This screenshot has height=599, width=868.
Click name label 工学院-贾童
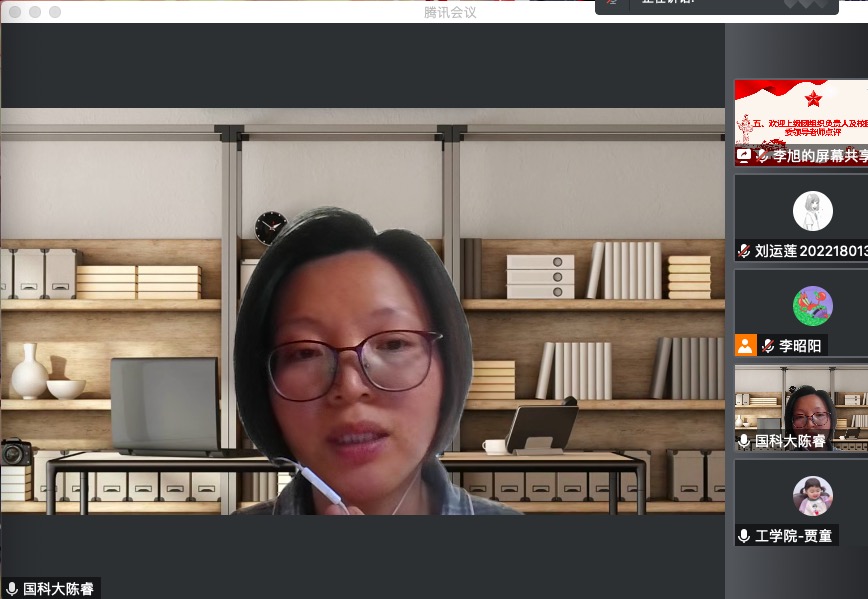[794, 536]
